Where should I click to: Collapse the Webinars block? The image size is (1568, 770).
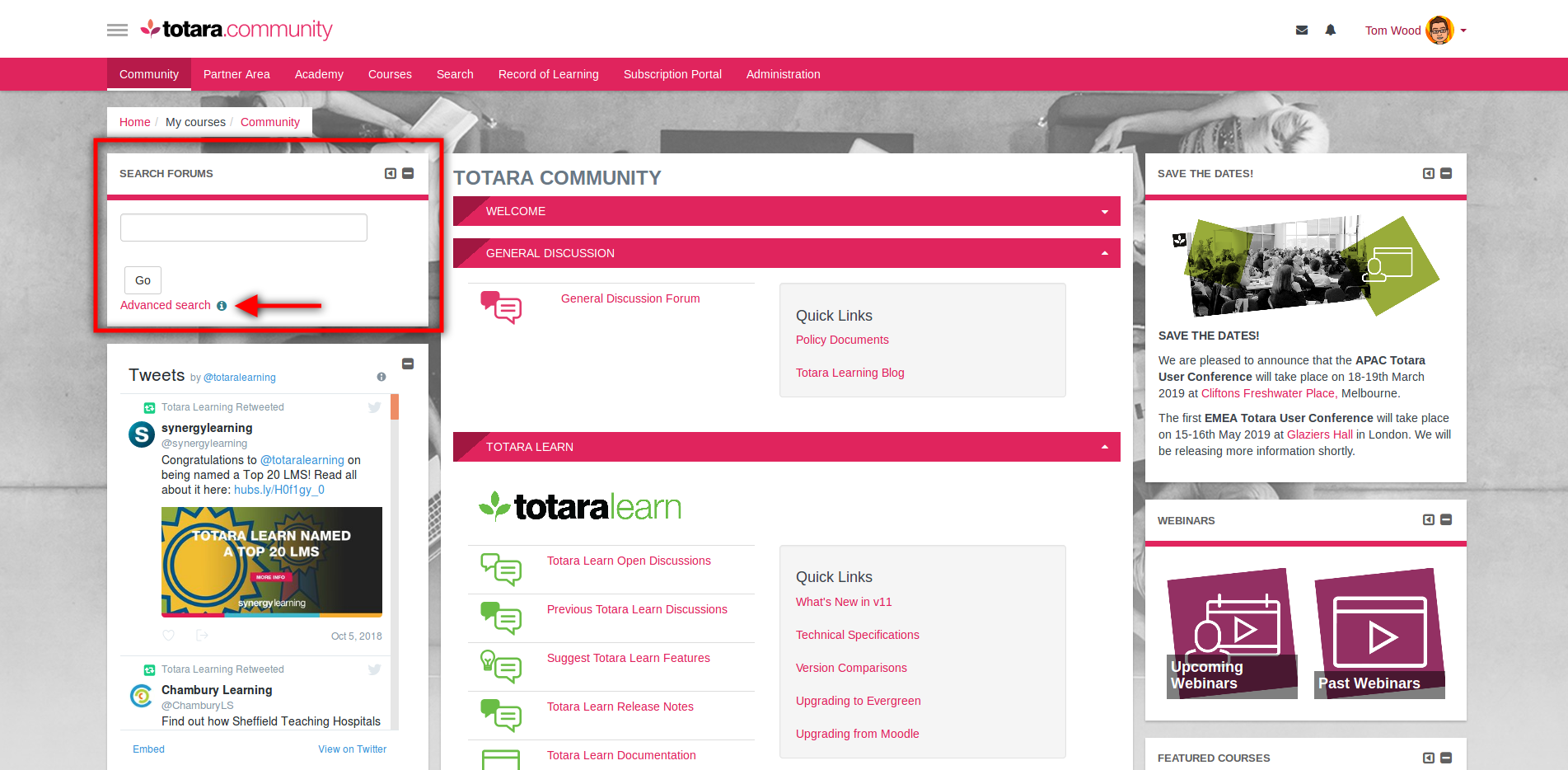click(x=1446, y=519)
